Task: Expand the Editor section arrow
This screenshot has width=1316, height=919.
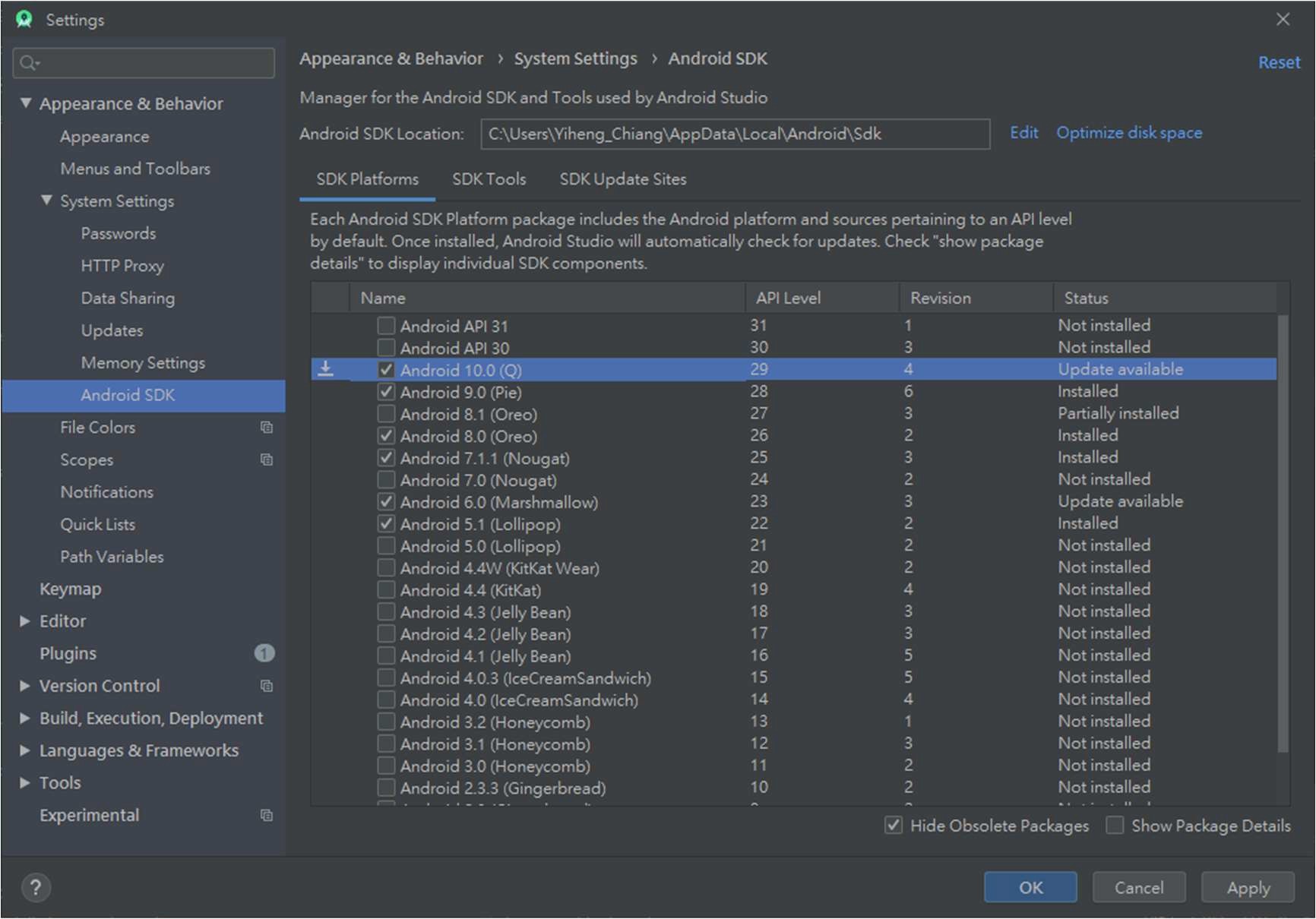Action: coord(25,621)
